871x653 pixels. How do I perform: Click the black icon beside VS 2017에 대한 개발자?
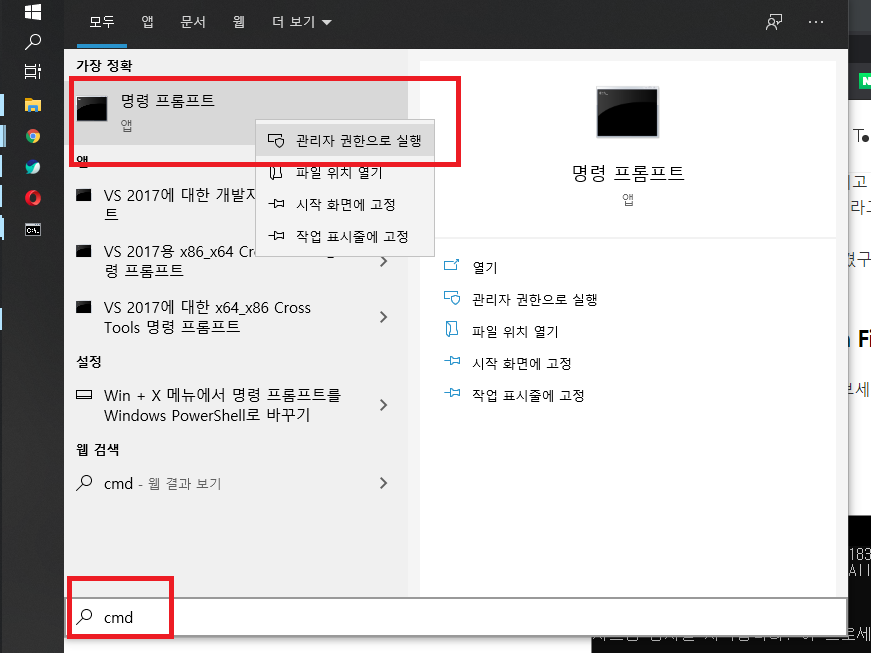pos(84,195)
